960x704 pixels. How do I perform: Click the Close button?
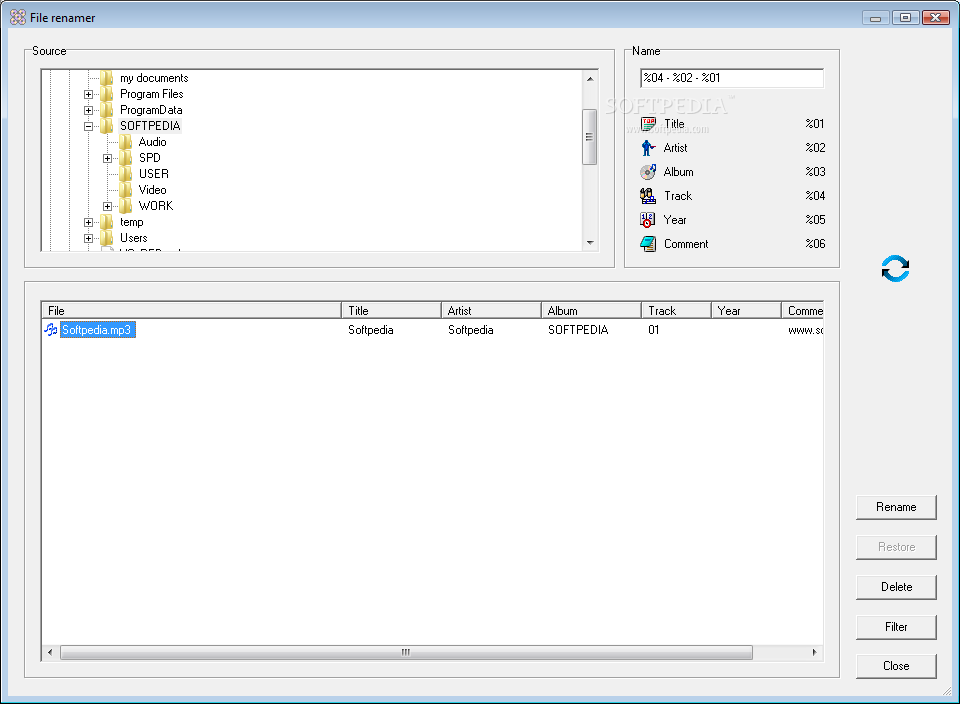point(896,666)
